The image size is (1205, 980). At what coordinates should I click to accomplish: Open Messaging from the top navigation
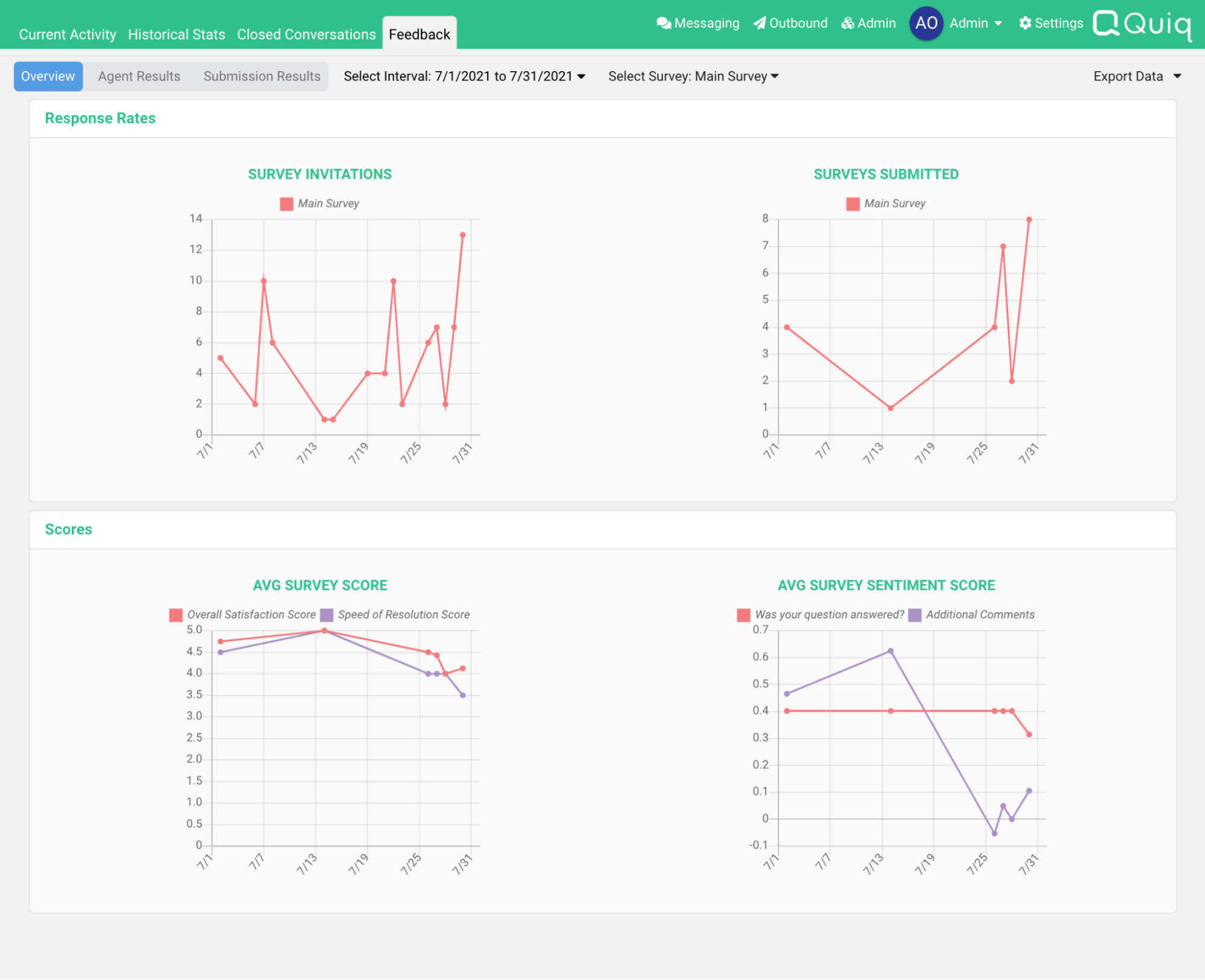tap(698, 23)
